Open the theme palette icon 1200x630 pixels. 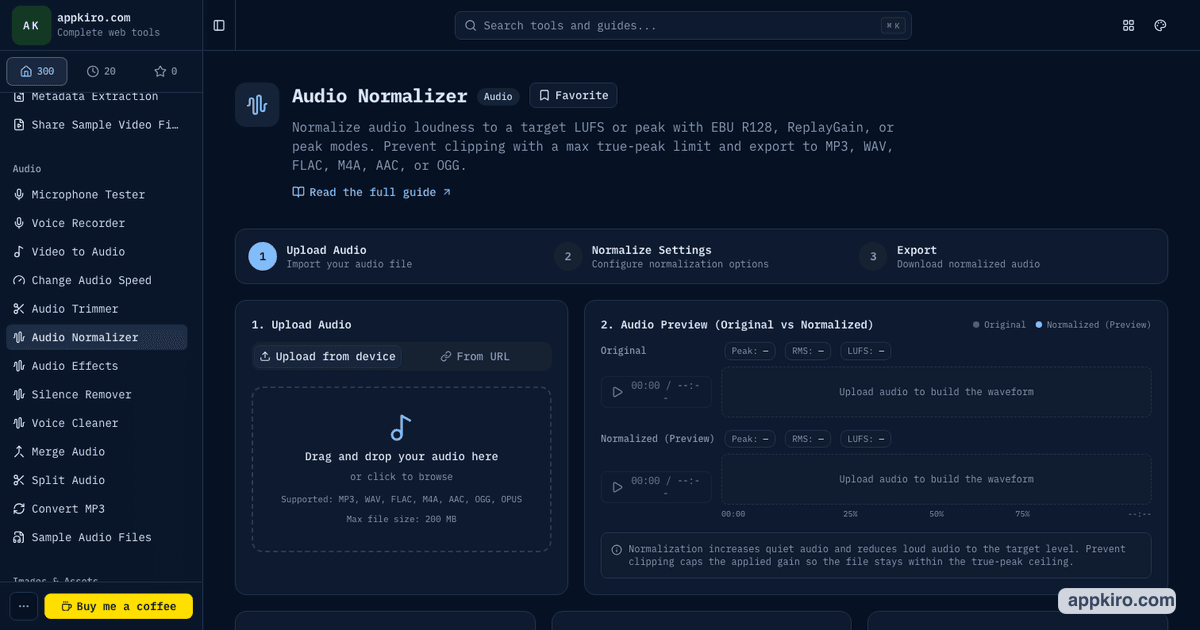1160,25
